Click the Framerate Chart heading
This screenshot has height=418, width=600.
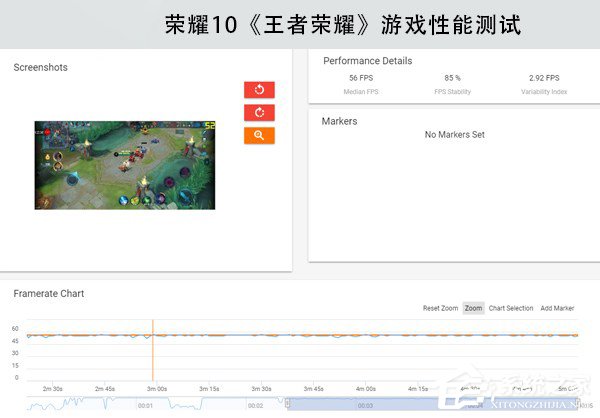point(49,294)
